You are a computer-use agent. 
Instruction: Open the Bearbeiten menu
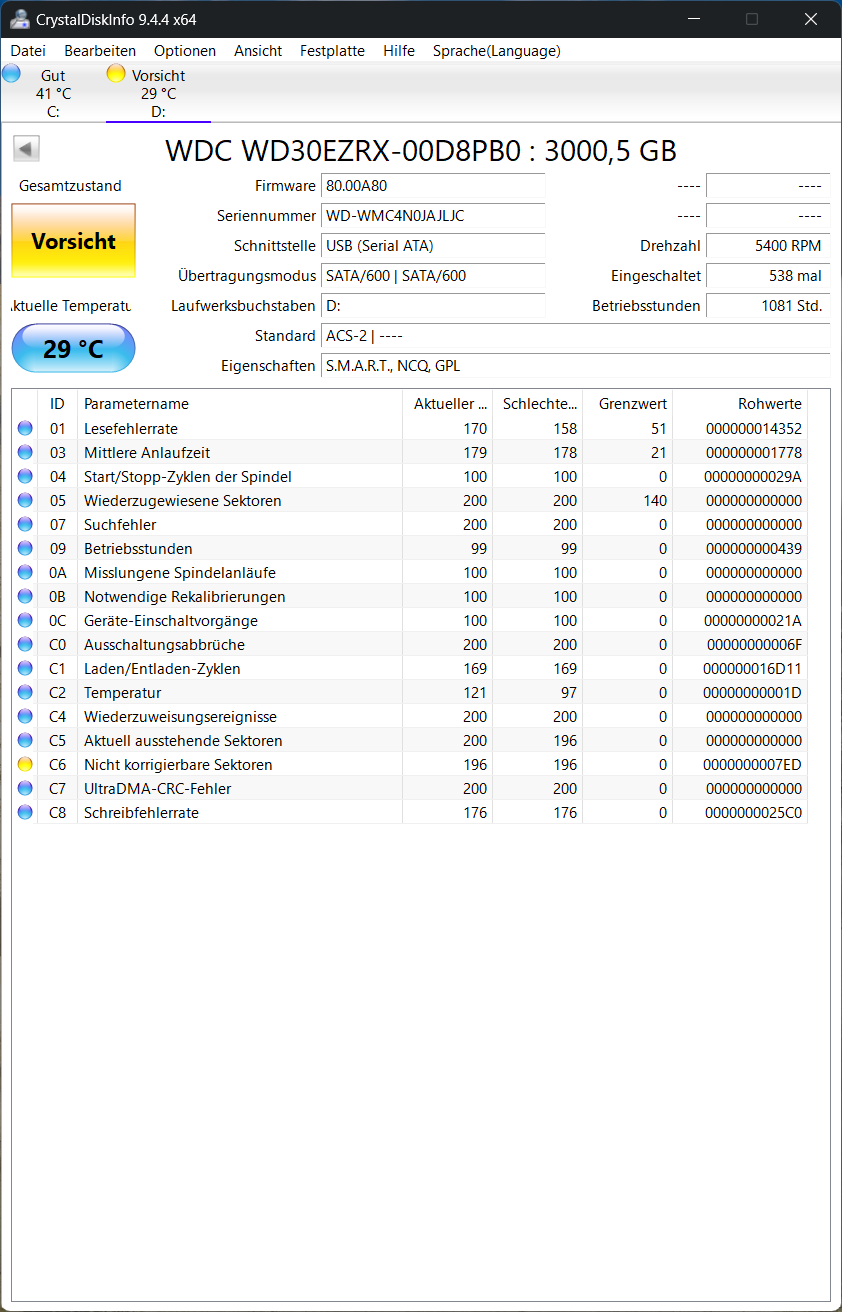pyautogui.click(x=100, y=51)
